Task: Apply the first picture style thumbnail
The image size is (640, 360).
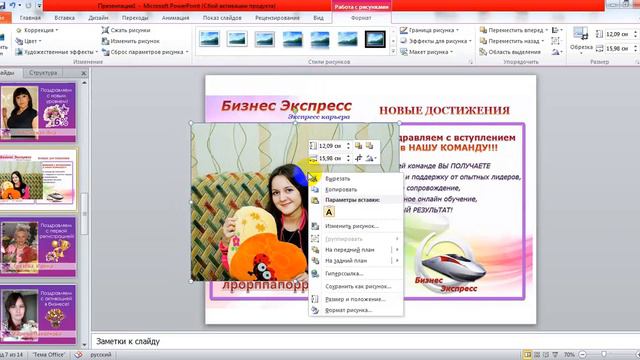Action: pyautogui.click(x=209, y=39)
